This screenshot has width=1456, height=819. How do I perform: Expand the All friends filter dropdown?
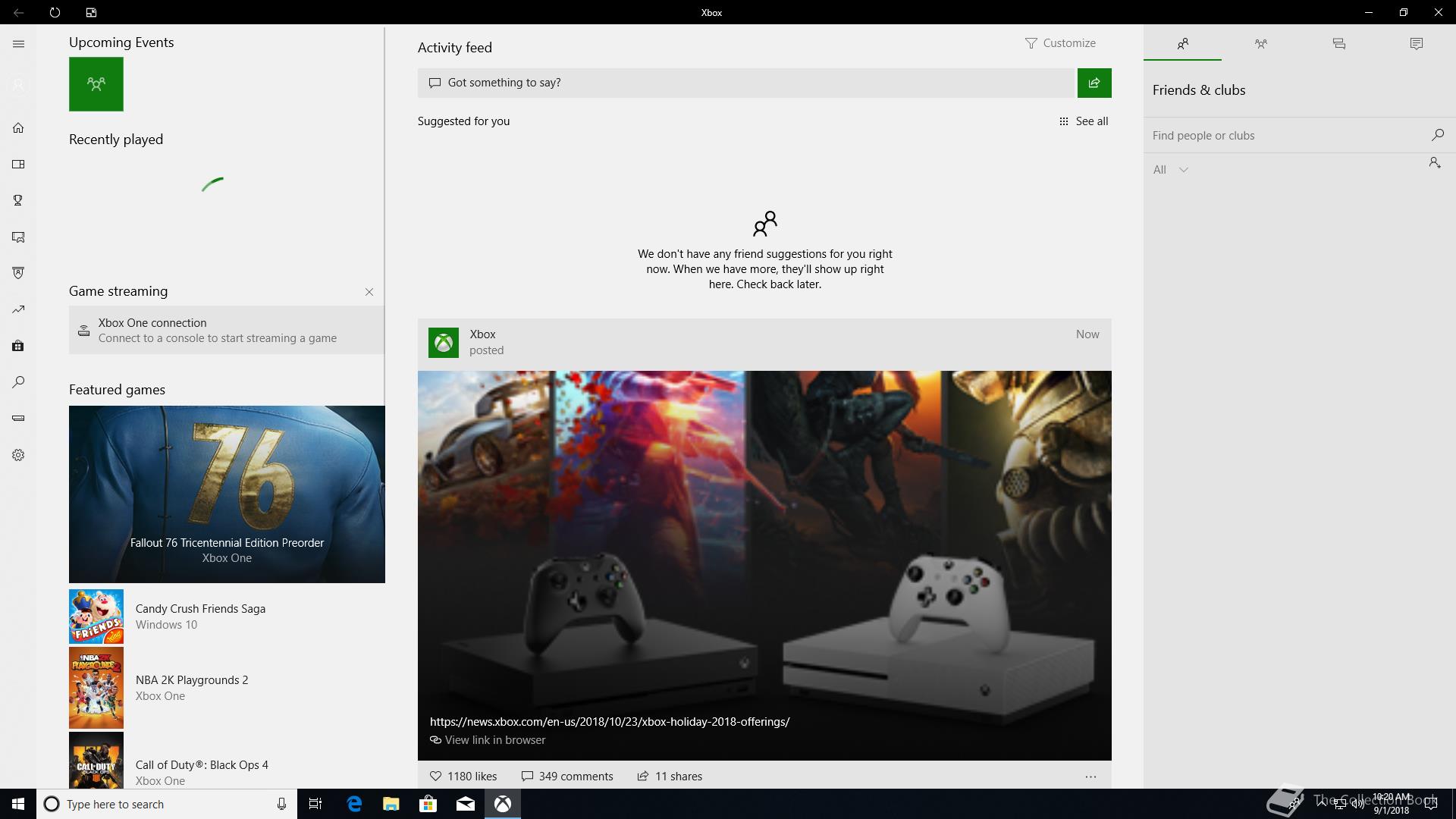[1170, 170]
